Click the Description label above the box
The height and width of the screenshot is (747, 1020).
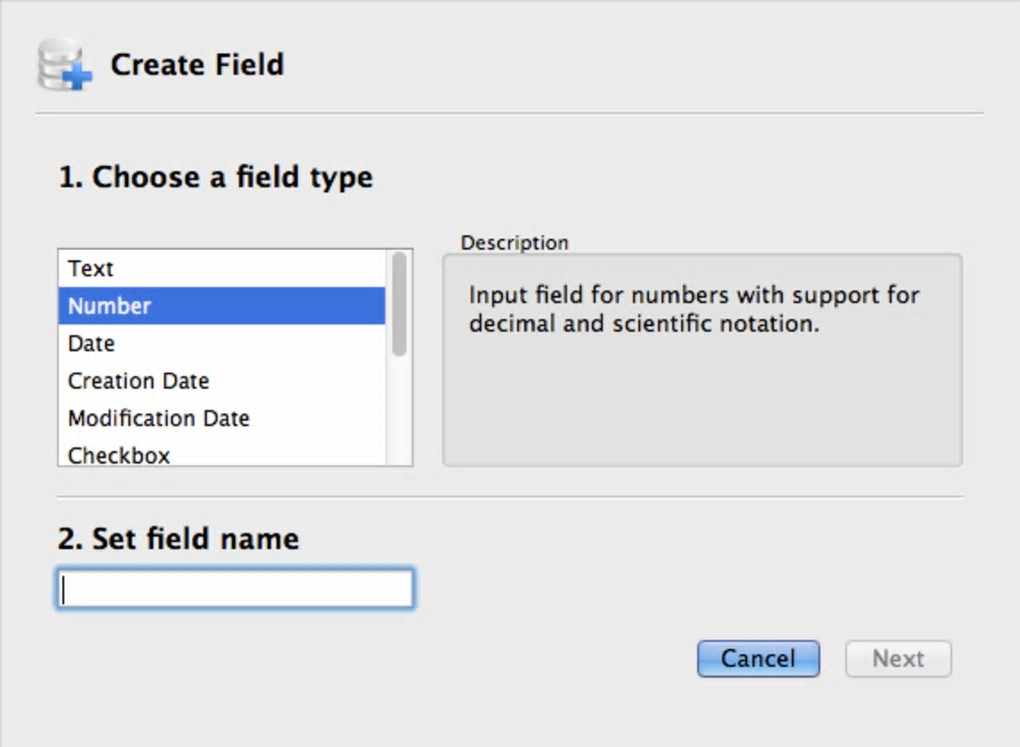coord(514,243)
